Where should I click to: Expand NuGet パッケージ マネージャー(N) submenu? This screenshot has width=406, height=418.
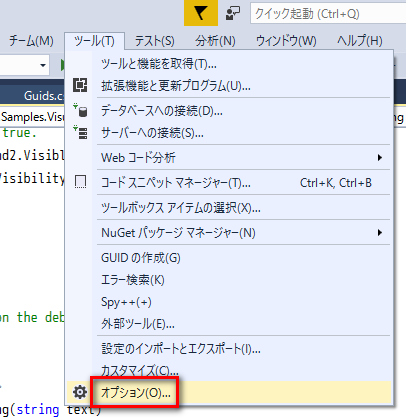click(x=228, y=232)
